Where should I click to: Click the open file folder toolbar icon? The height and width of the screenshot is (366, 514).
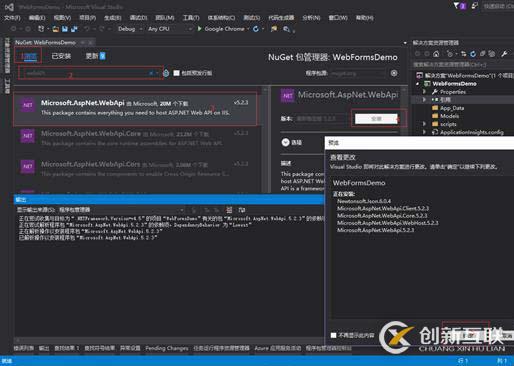[x=56, y=29]
